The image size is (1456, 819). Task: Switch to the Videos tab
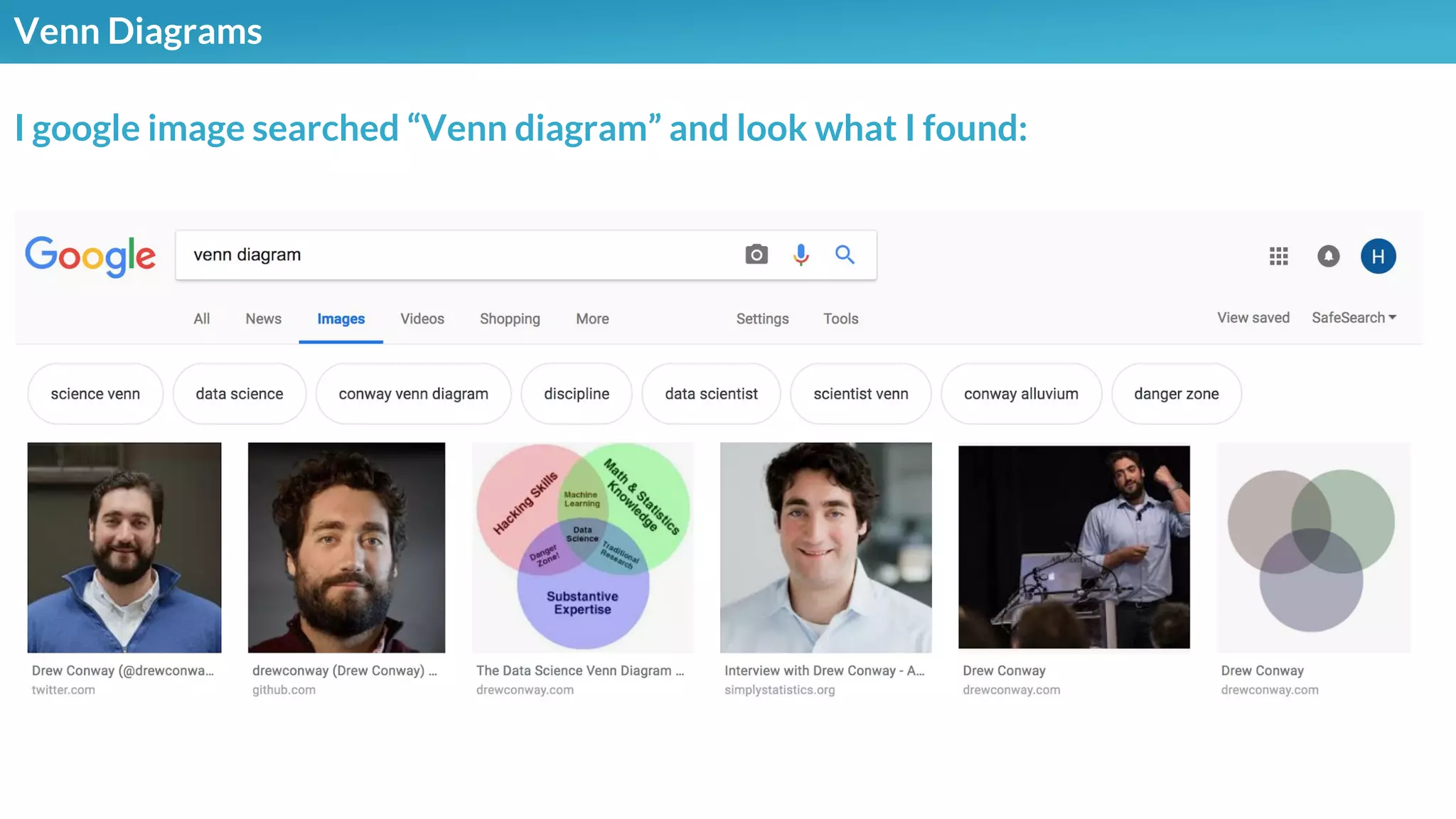click(422, 318)
